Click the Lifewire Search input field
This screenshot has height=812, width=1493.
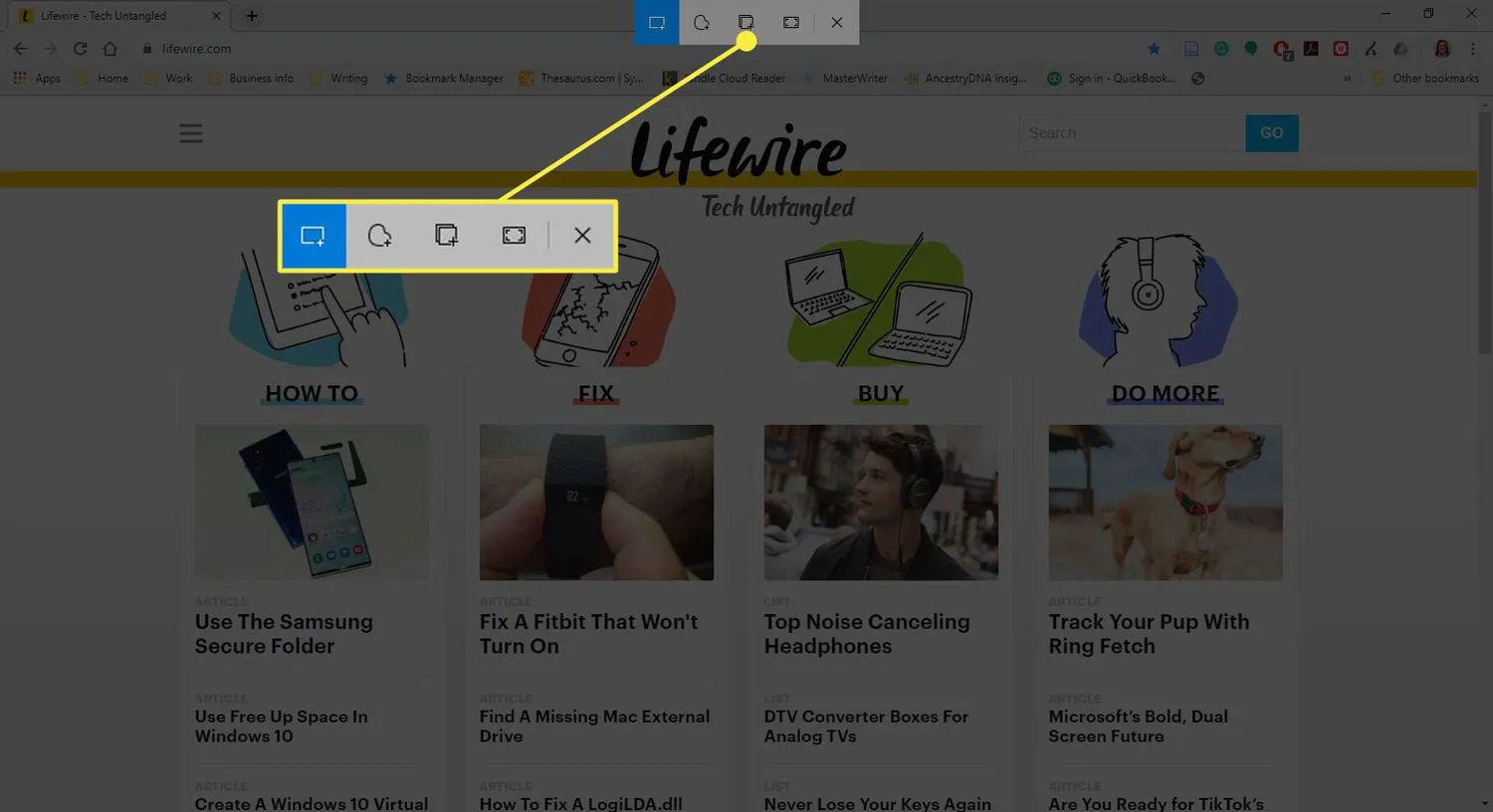click(x=1132, y=133)
